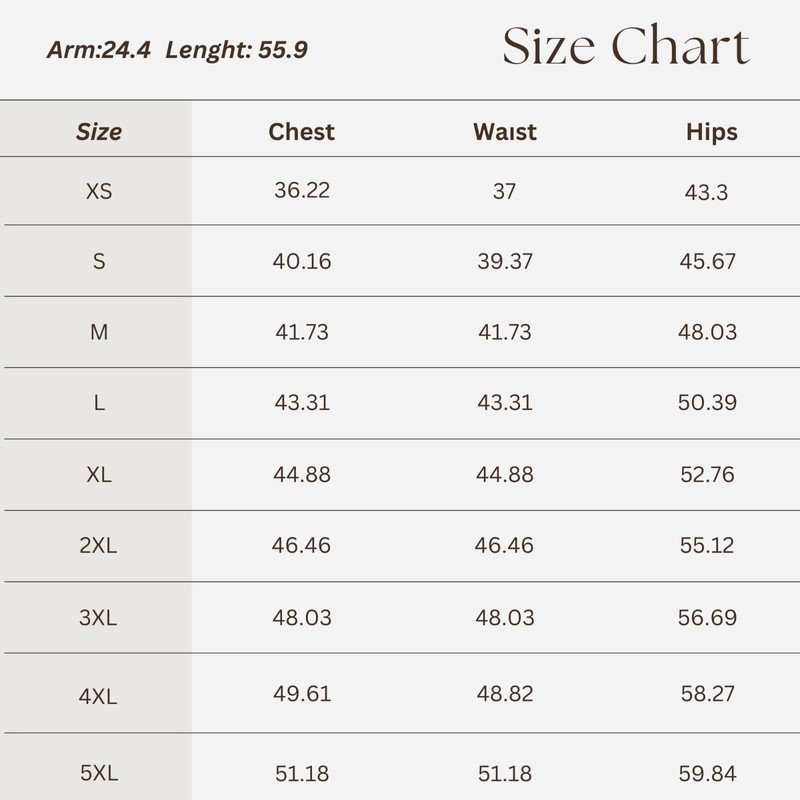Select the 2XL hips value 55.12
The height and width of the screenshot is (800, 800).
point(707,546)
